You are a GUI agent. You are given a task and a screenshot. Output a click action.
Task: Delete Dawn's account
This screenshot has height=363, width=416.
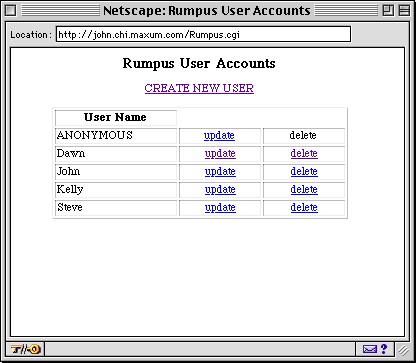[304, 153]
